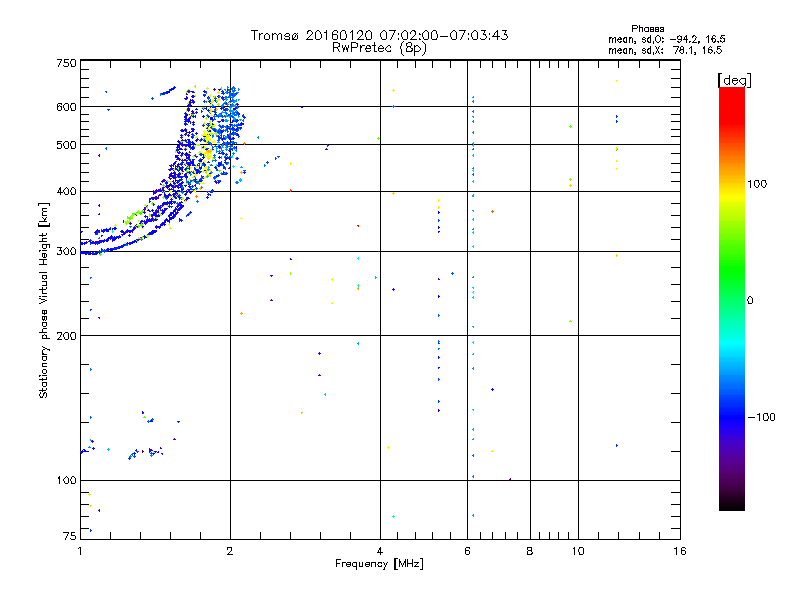The image size is (800, 600).
Task: Click the 750 tick on height axis
Action: click(x=65, y=63)
